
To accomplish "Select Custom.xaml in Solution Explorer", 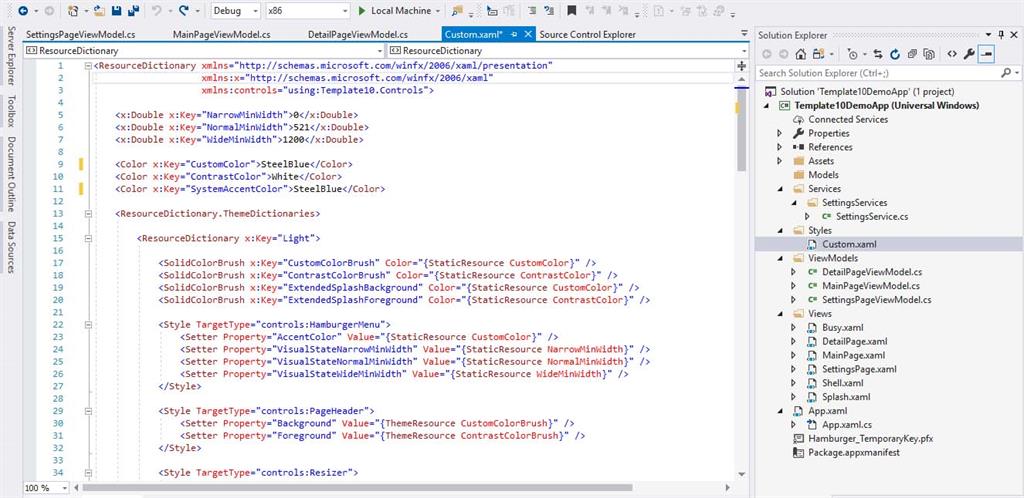I will point(849,244).
